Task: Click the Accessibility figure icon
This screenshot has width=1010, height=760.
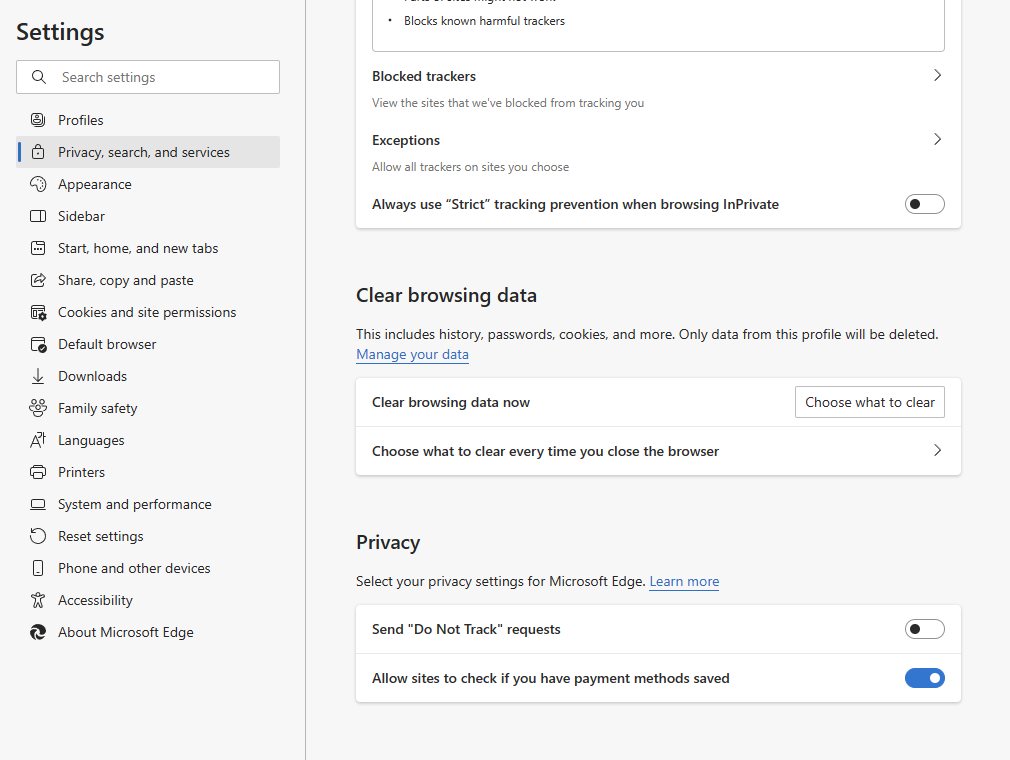Action: coord(38,600)
